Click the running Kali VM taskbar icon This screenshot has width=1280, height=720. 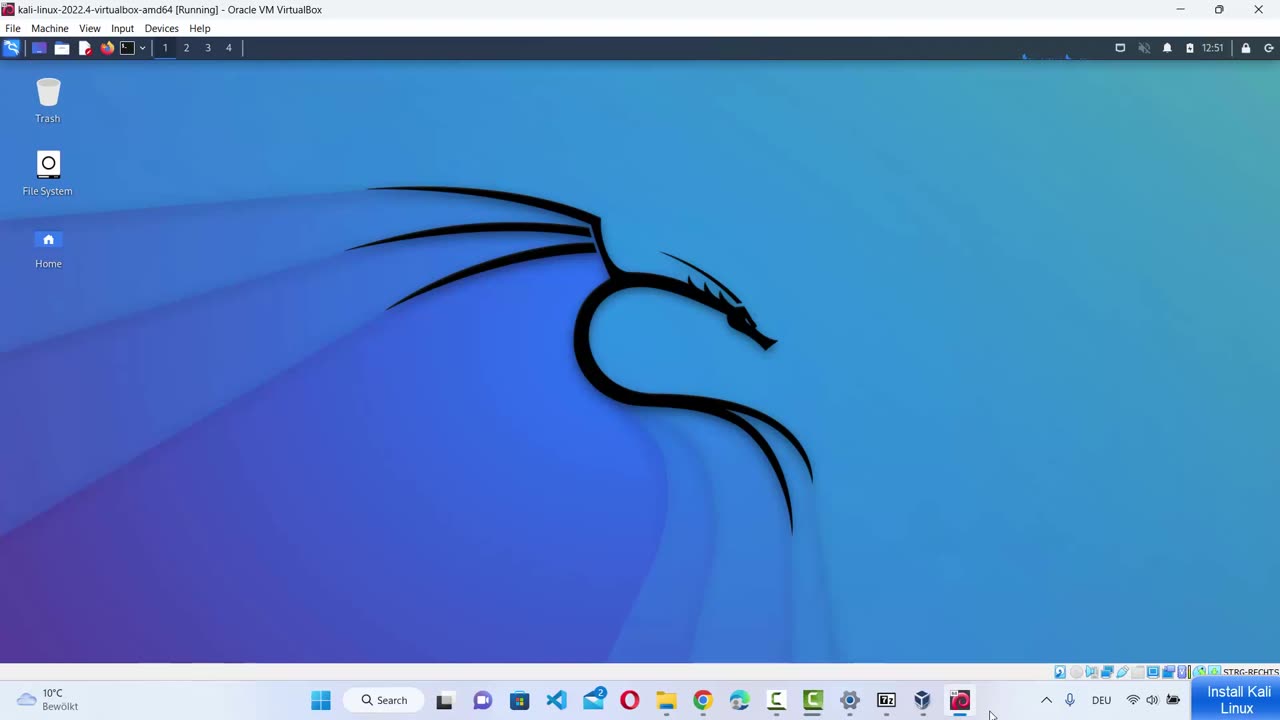[960, 700]
